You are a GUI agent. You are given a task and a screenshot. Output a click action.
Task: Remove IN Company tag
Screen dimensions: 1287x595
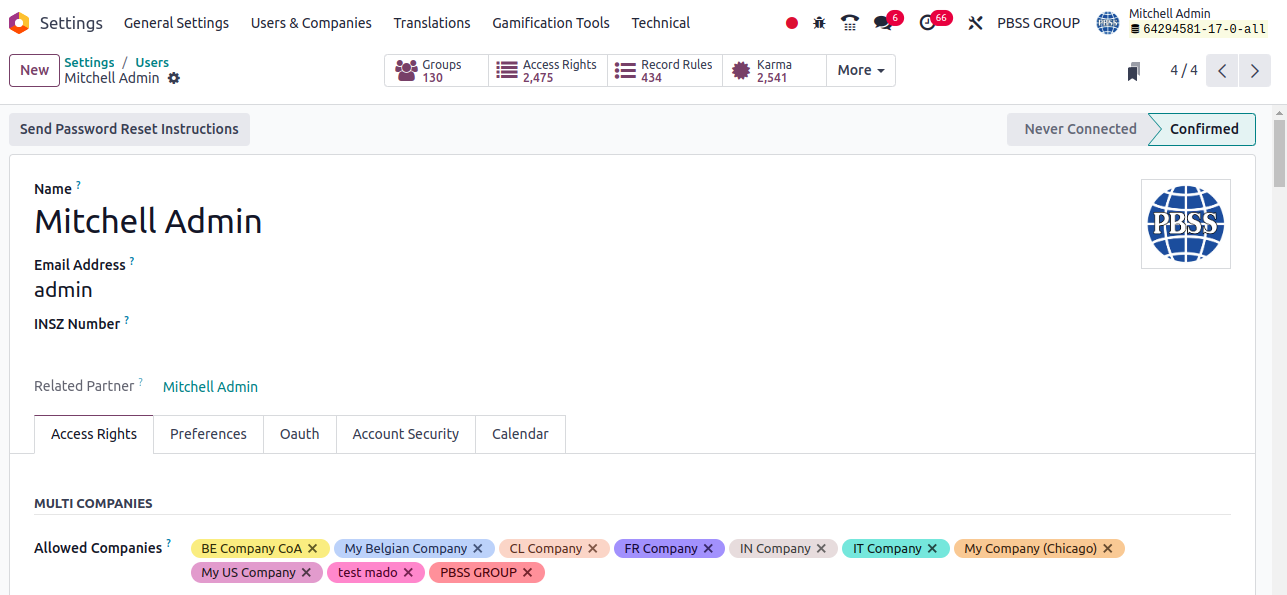[x=821, y=548]
